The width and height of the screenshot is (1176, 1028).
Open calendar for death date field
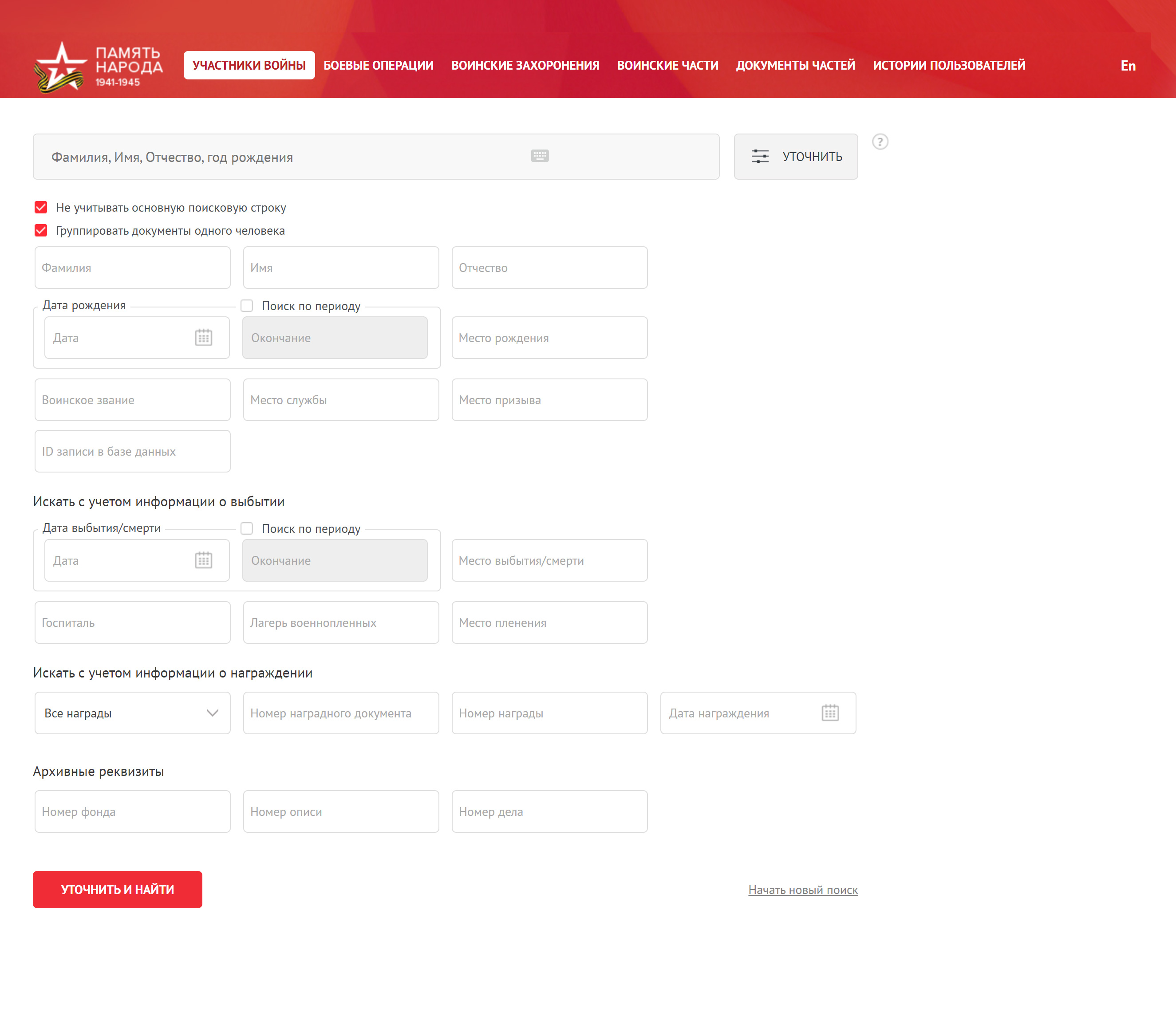click(204, 560)
